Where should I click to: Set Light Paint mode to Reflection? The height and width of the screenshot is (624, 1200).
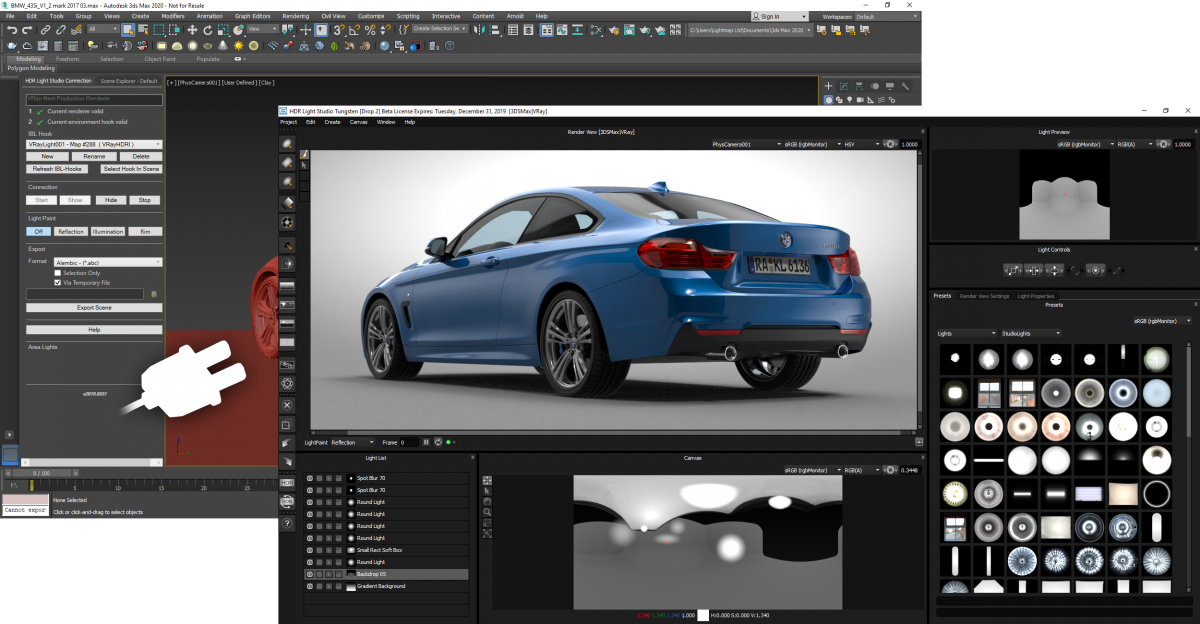point(71,231)
